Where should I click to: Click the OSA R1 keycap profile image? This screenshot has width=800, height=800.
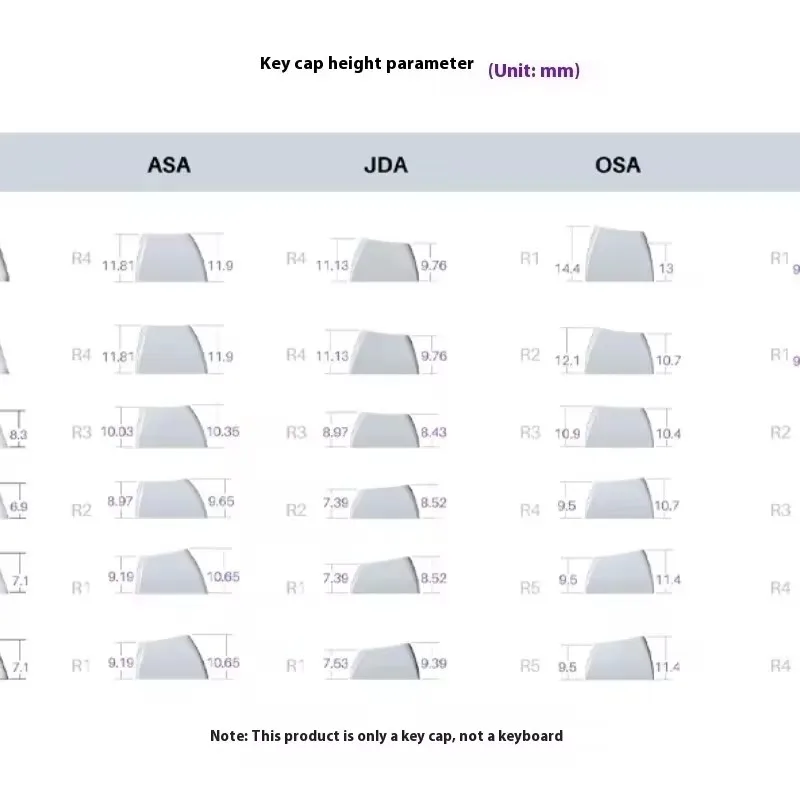coord(619,254)
